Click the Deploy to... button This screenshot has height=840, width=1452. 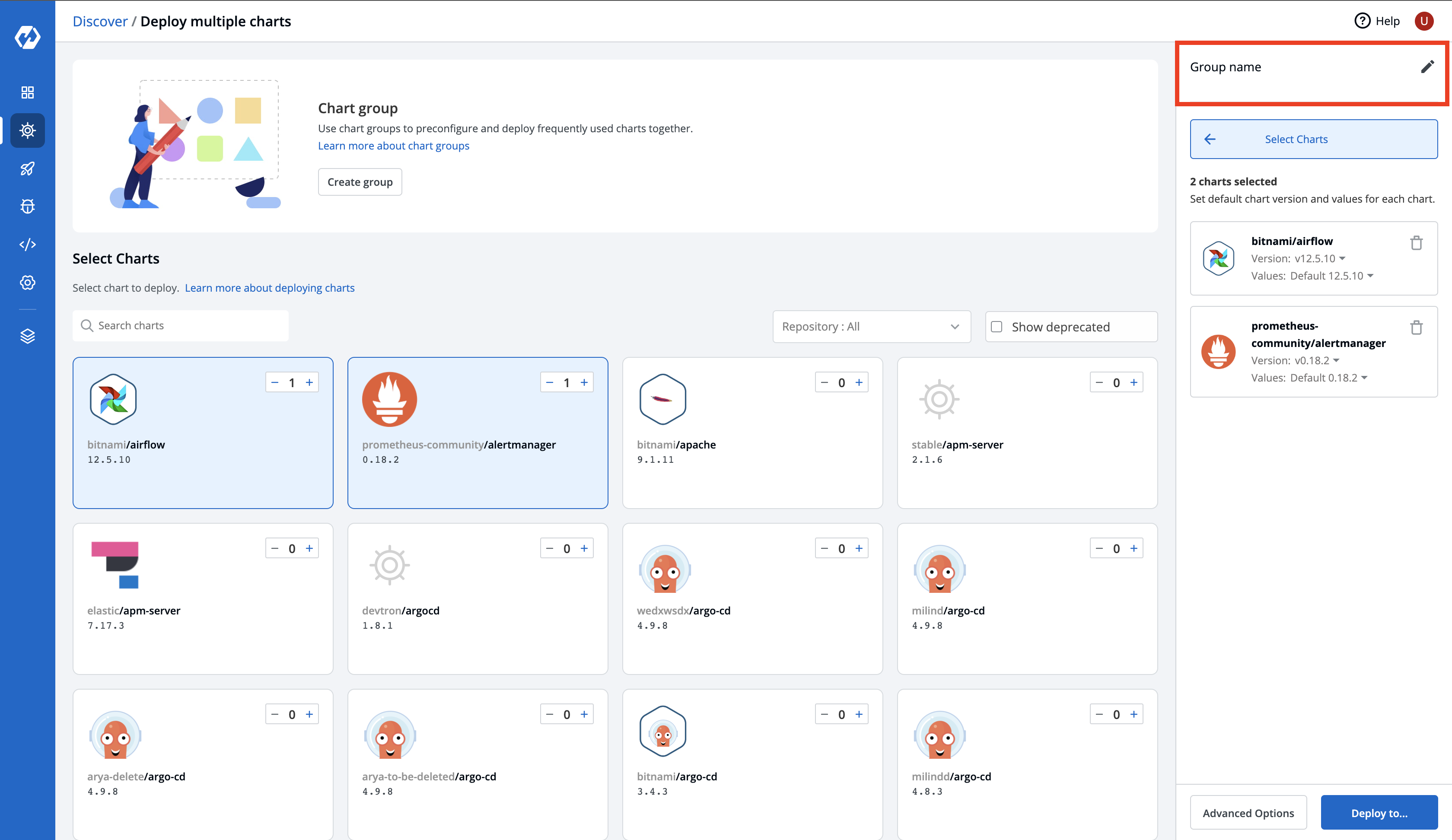coord(1379,813)
